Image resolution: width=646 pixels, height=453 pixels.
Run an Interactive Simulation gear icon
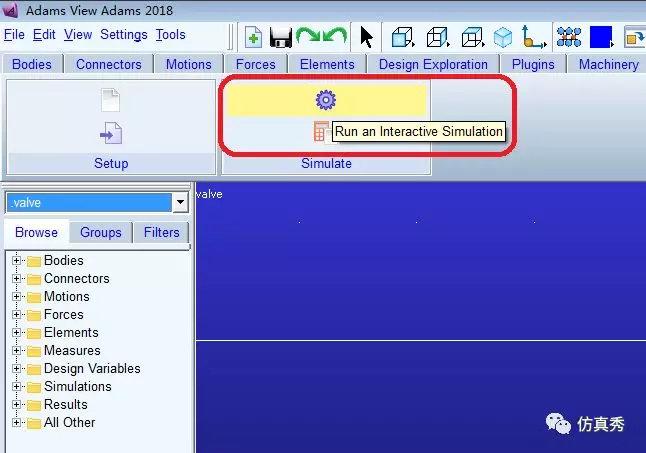click(325, 100)
